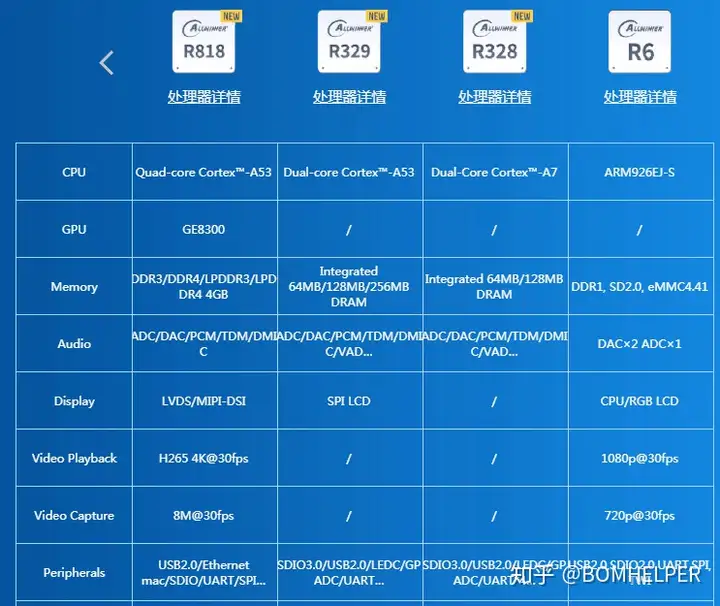Click Integrated 64MB/128MB/256MB DRAM cell
The height and width of the screenshot is (606, 720).
(349, 286)
